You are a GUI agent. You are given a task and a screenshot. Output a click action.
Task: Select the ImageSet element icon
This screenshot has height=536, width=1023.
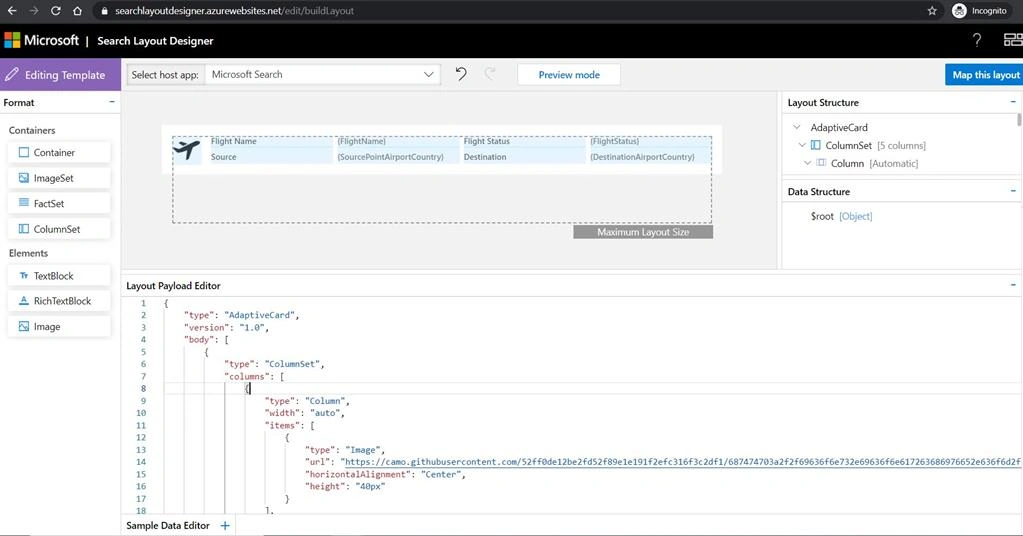(23, 178)
